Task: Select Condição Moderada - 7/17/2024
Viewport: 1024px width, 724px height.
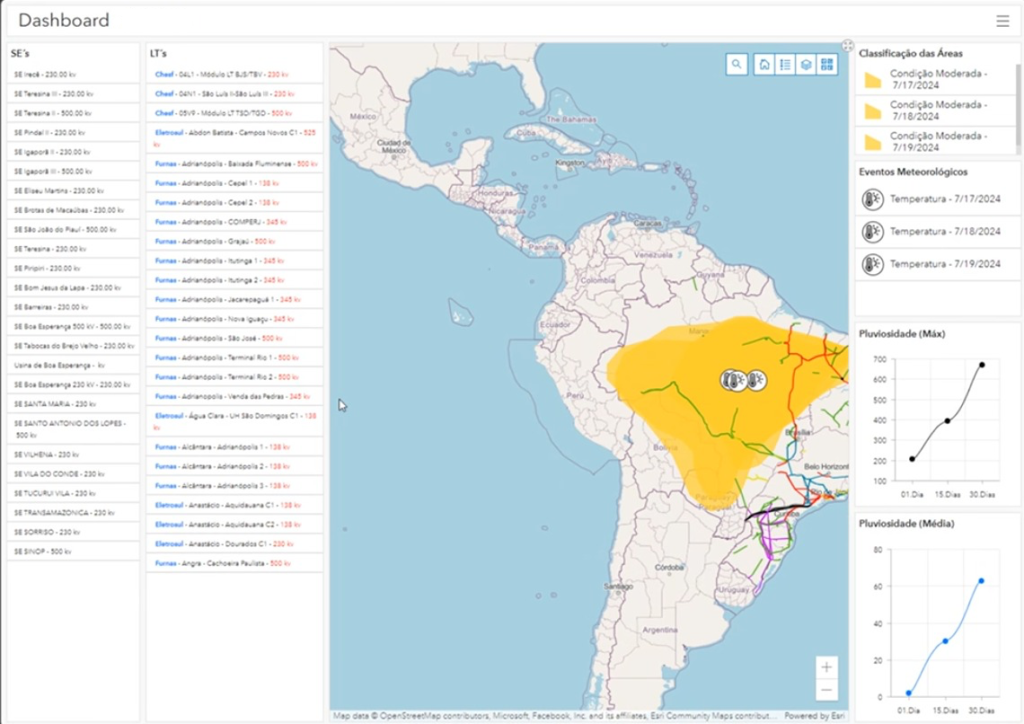Action: point(937,80)
